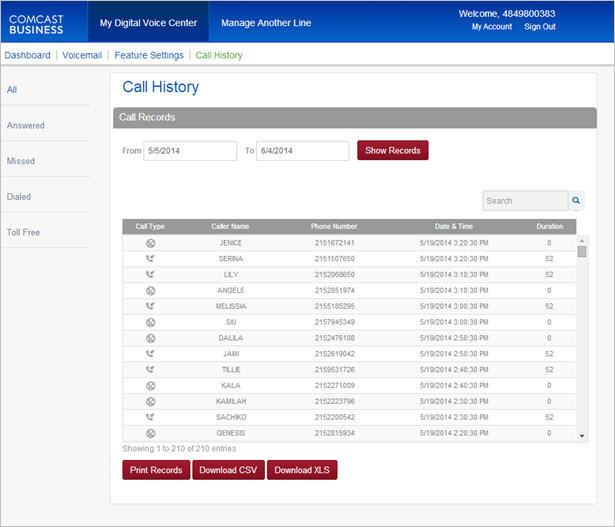Image resolution: width=615 pixels, height=527 pixels.
Task: Click the missed call icon for KALA
Action: [x=151, y=386]
